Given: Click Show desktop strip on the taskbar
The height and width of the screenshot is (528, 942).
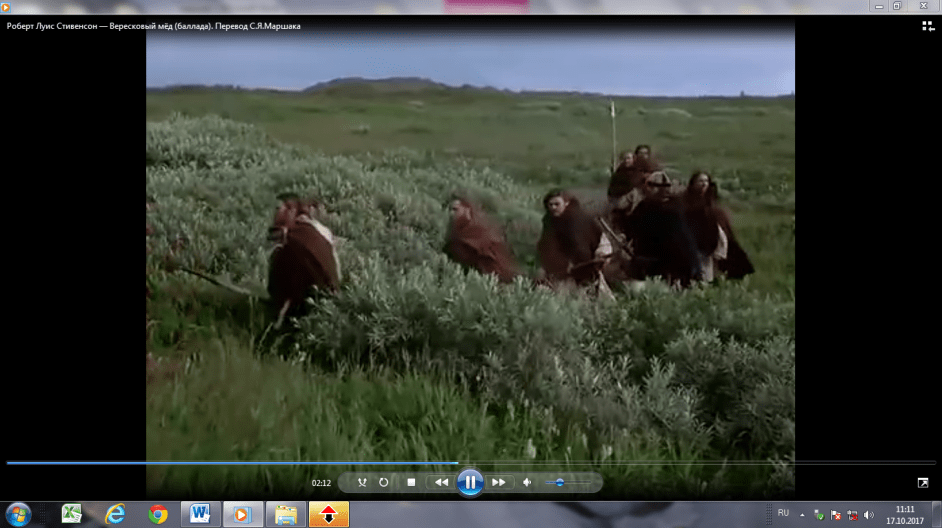Looking at the screenshot, I should tap(937, 515).
